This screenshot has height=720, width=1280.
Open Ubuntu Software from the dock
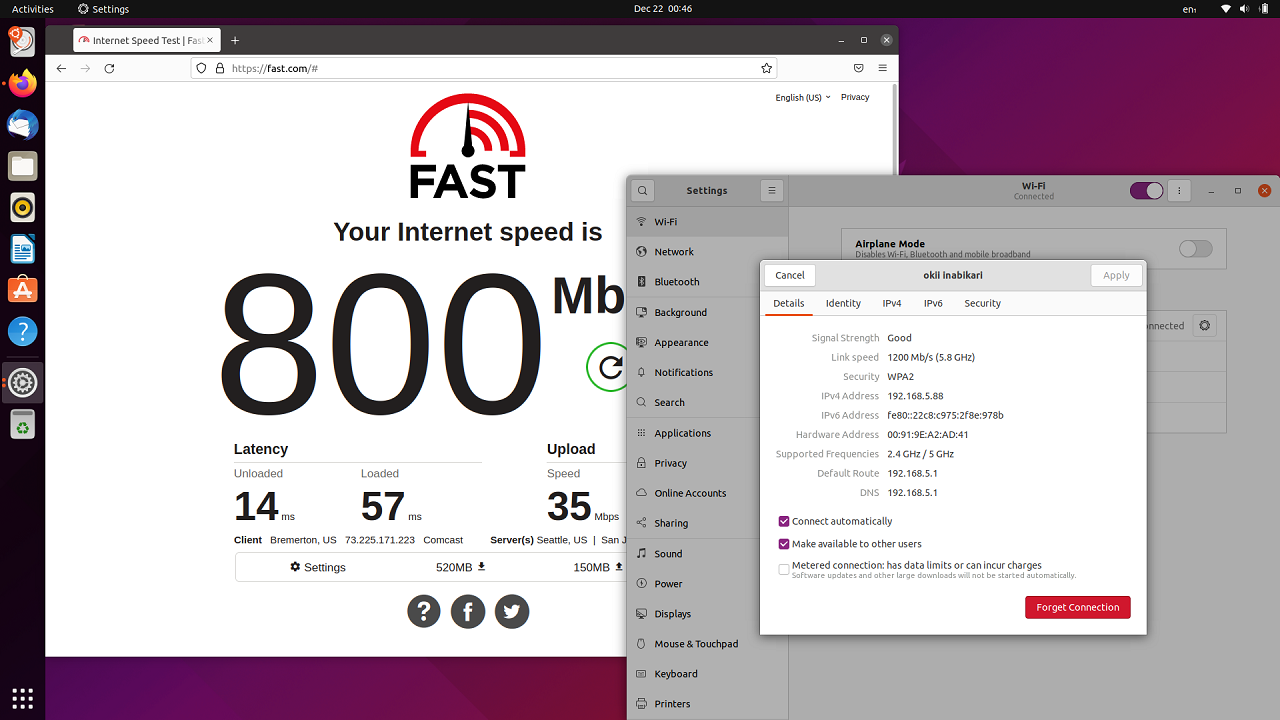22,290
